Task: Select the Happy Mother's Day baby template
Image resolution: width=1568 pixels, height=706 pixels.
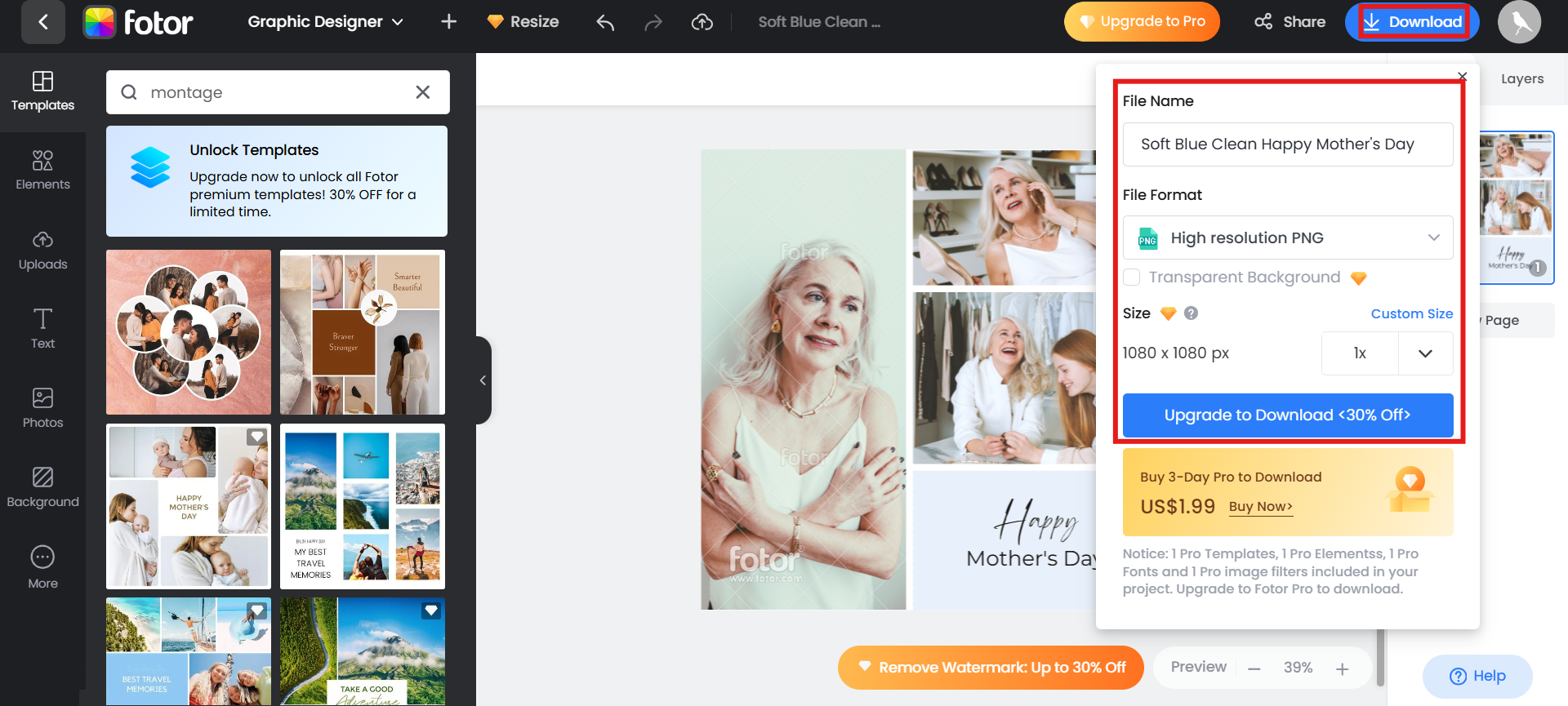Action: [189, 506]
